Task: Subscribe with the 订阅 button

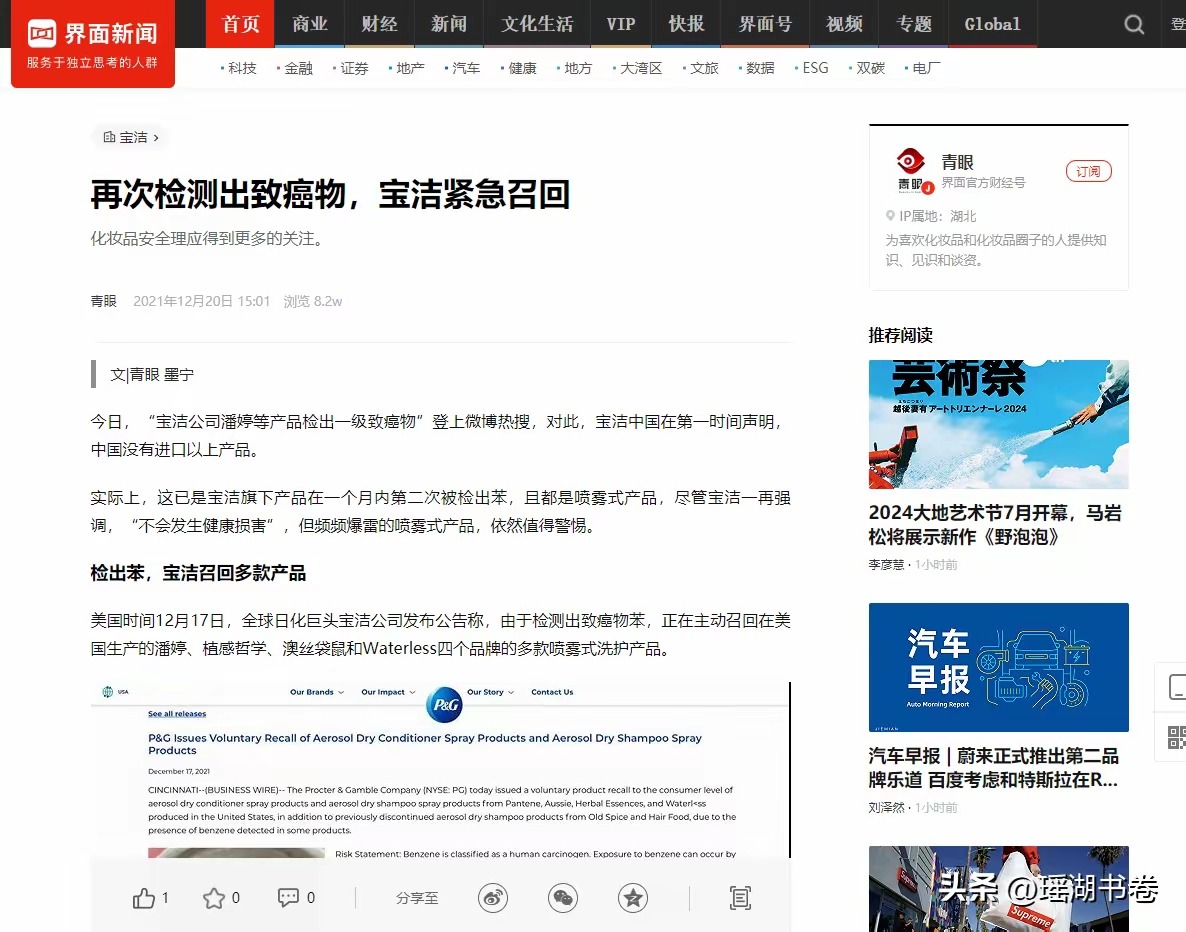Action: pyautogui.click(x=1088, y=172)
